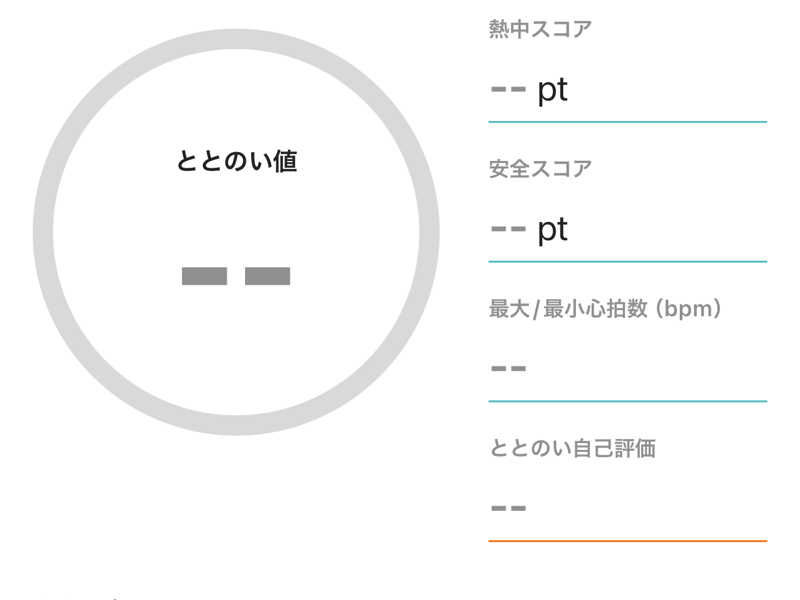This screenshot has height=600, width=800.
Task: Click the right dash block inside the circle
Action: (x=267, y=276)
